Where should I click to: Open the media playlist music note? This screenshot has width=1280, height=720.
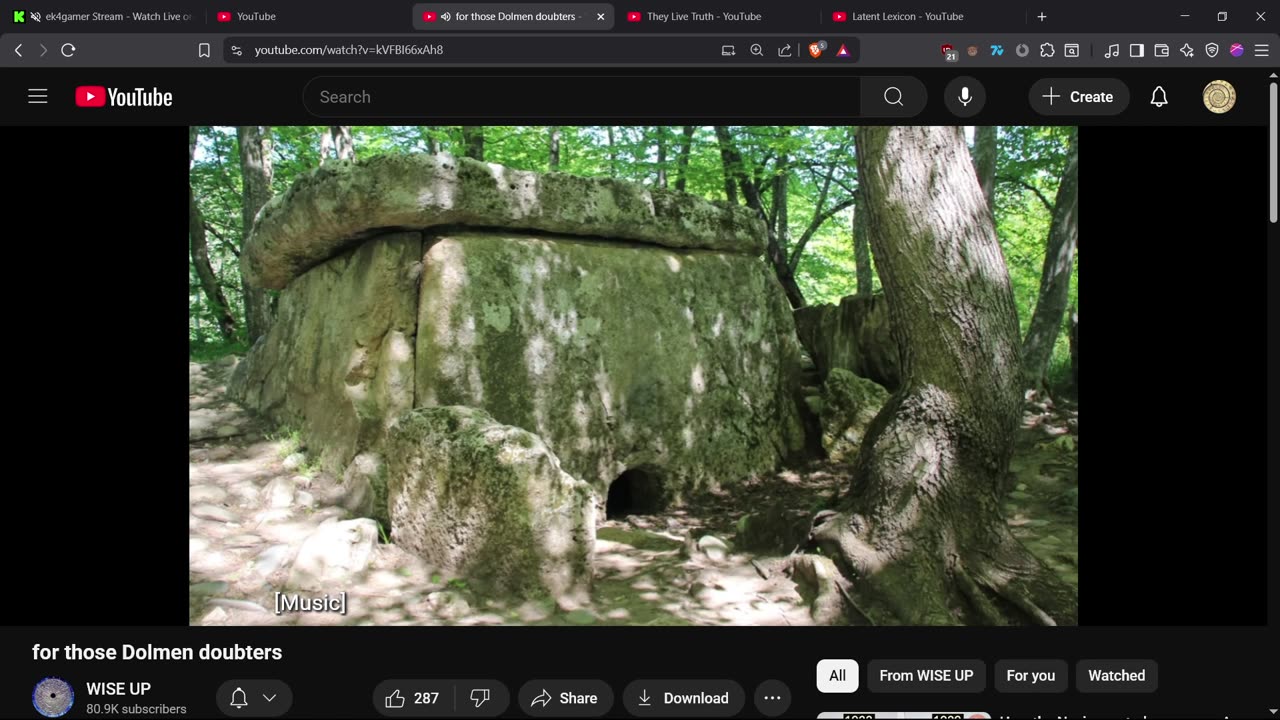pos(1112,50)
